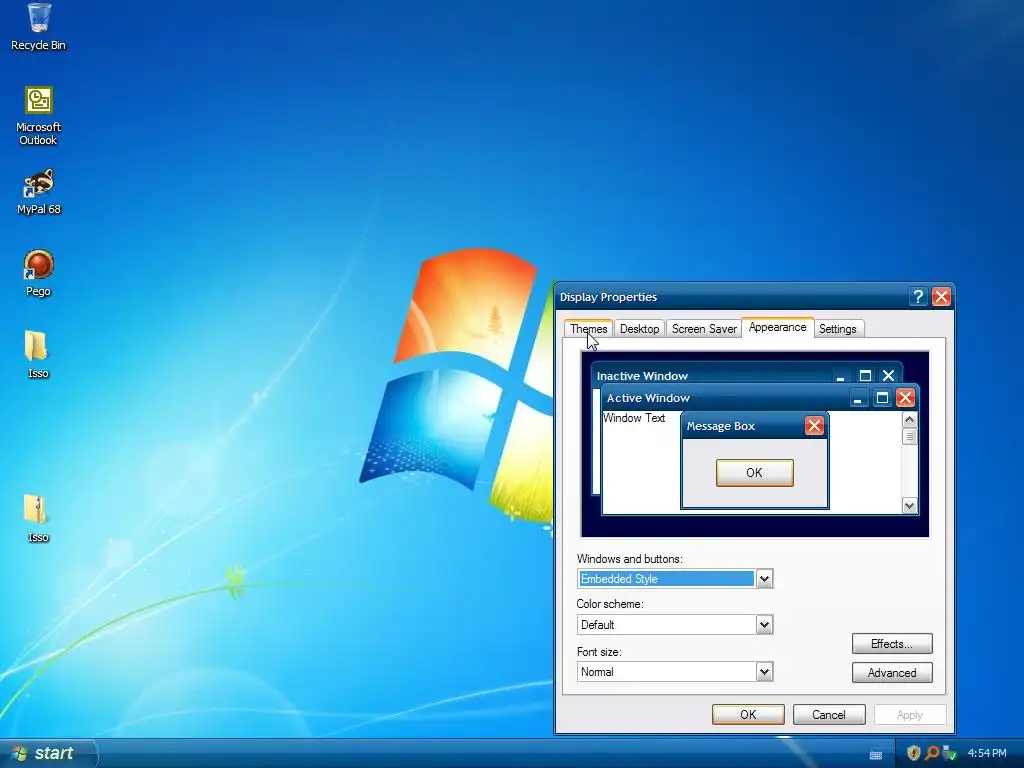Open the Recycle Bin desktop icon

click(x=39, y=27)
